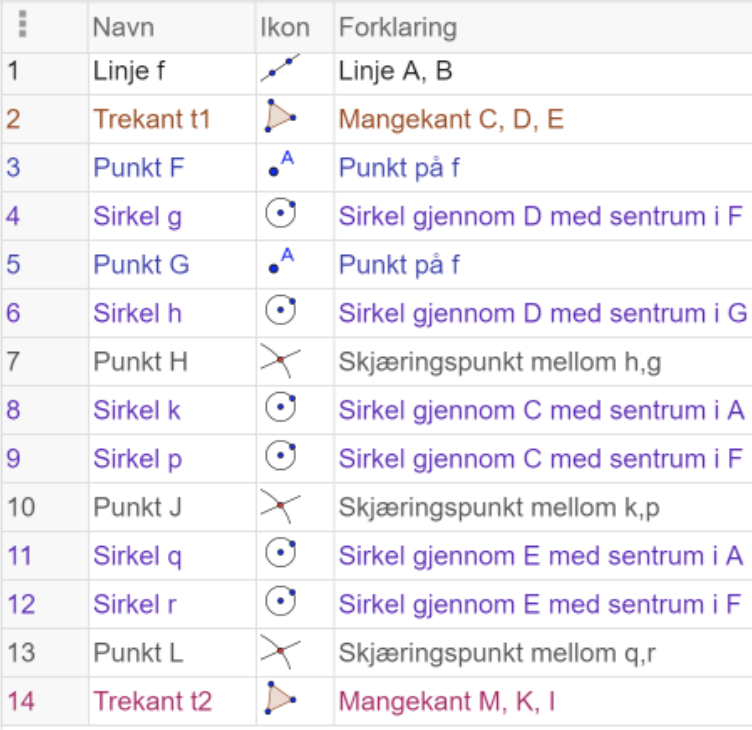Screen dimensions: 752x730
Task: Click the Ikon column header
Action: pyautogui.click(x=284, y=27)
